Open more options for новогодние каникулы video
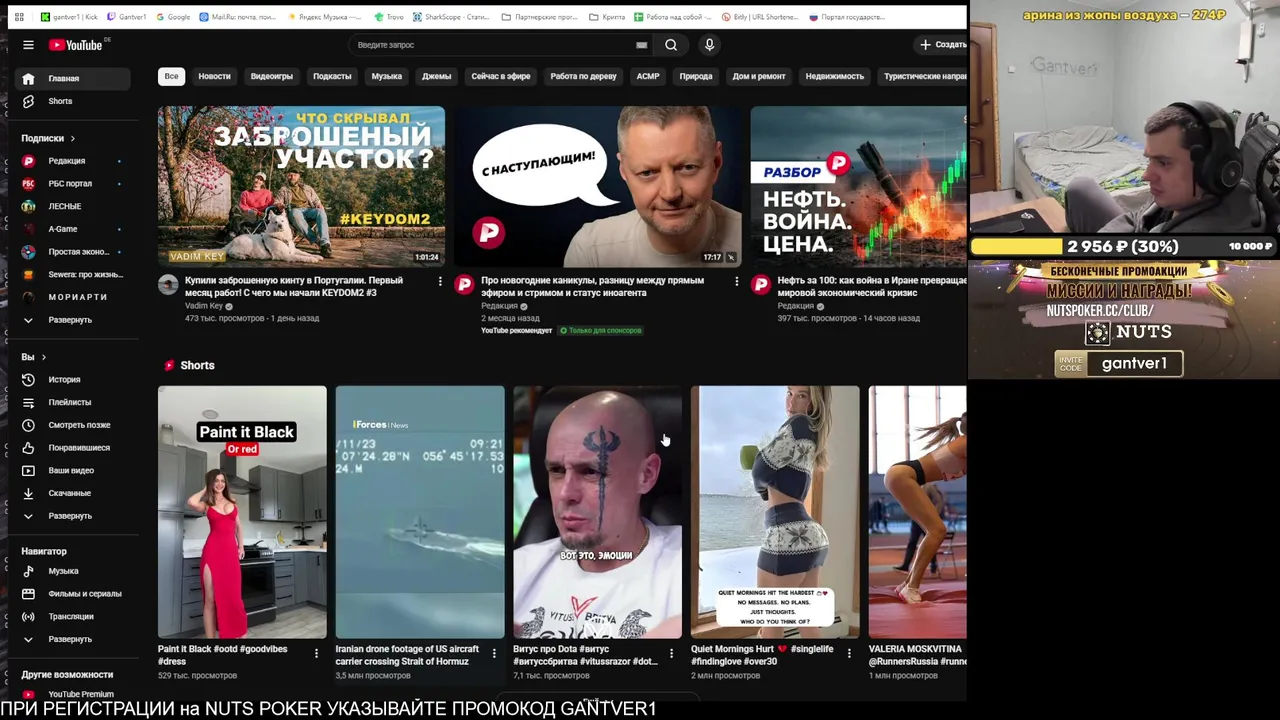The width and height of the screenshot is (1280, 720). [737, 282]
